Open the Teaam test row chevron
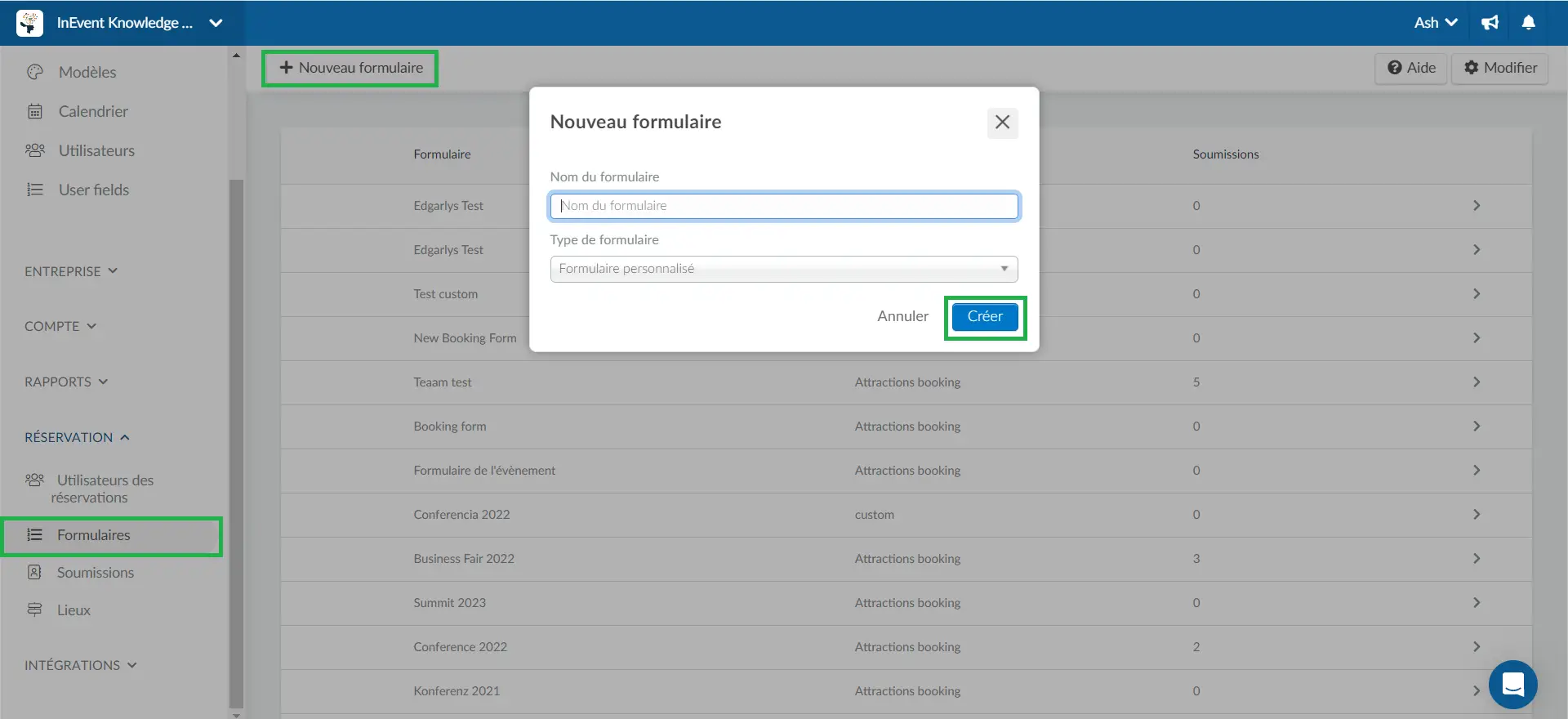The image size is (1568, 719). click(x=1477, y=382)
